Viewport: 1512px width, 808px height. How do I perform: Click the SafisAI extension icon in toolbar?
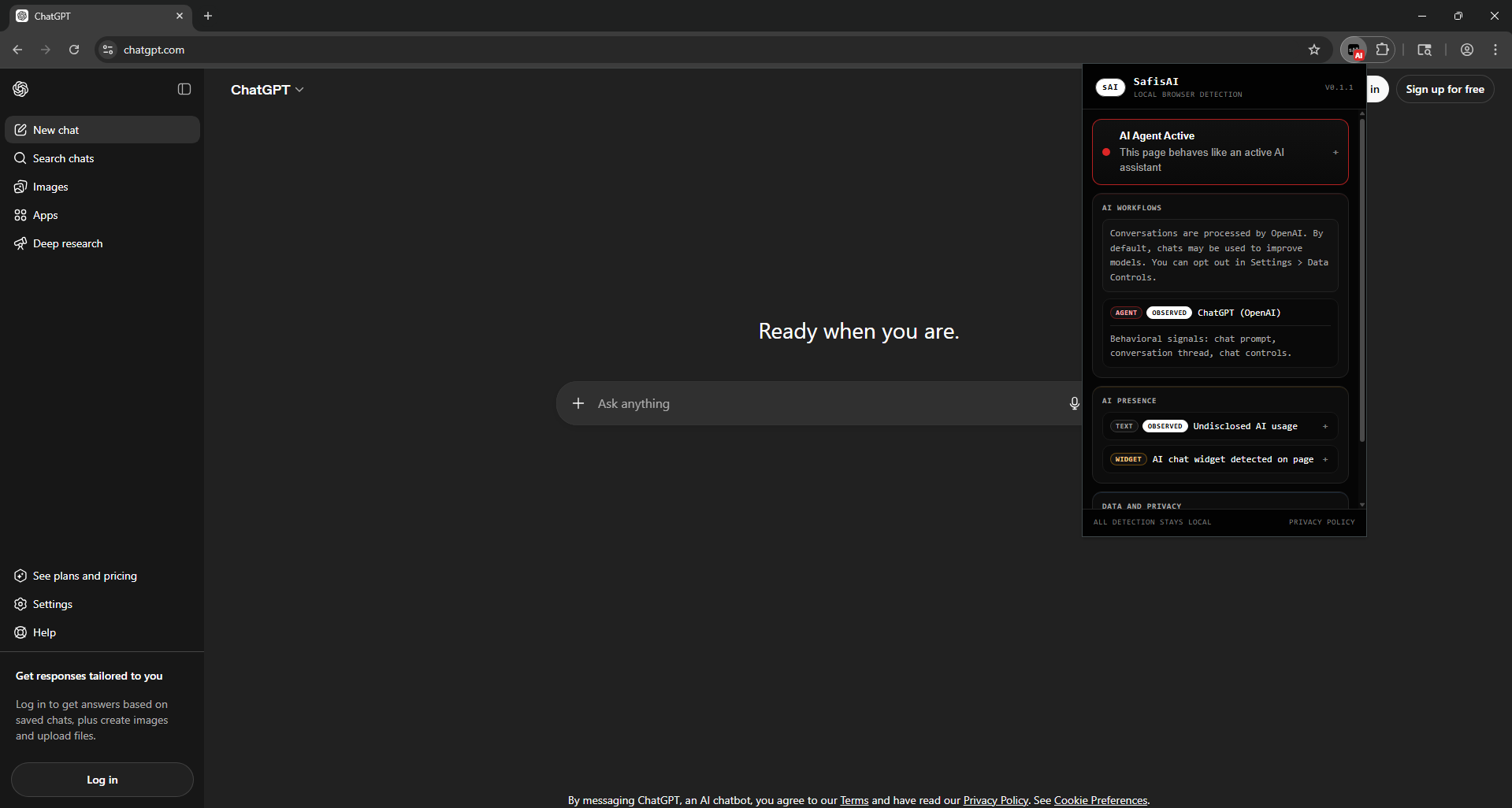coord(1354,50)
